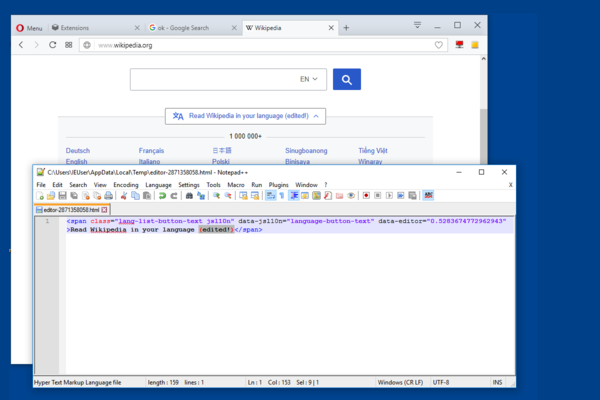Click the red extension icon in Opera toolbar
Viewport: 600px width, 400px height.
(x=459, y=45)
